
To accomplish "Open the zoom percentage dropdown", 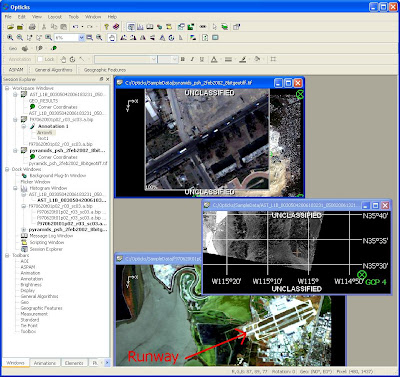I will [81, 38].
